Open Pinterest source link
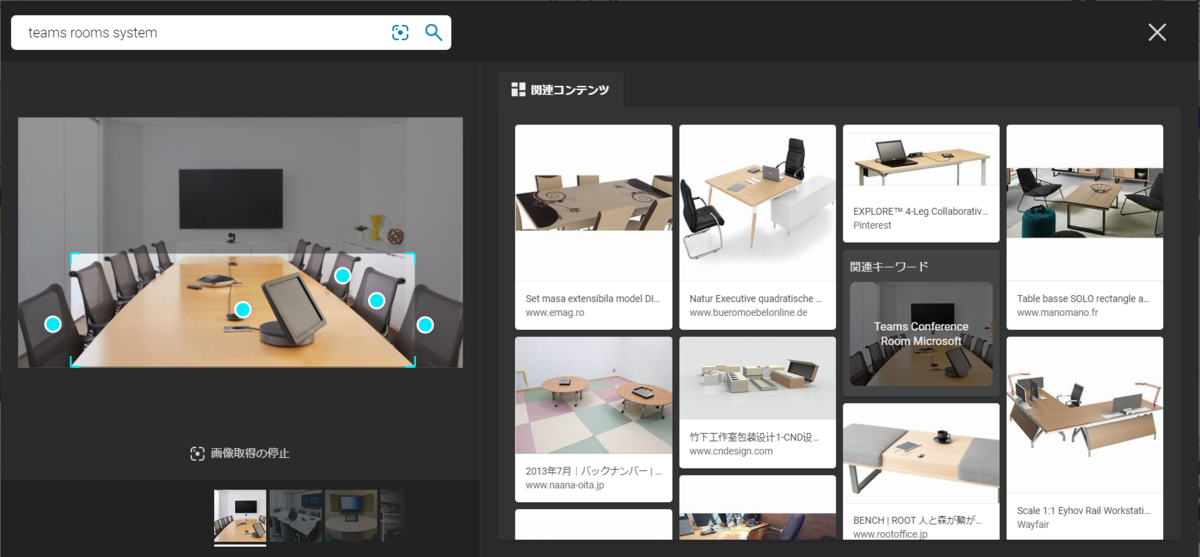This screenshot has width=1200, height=557. [874, 226]
